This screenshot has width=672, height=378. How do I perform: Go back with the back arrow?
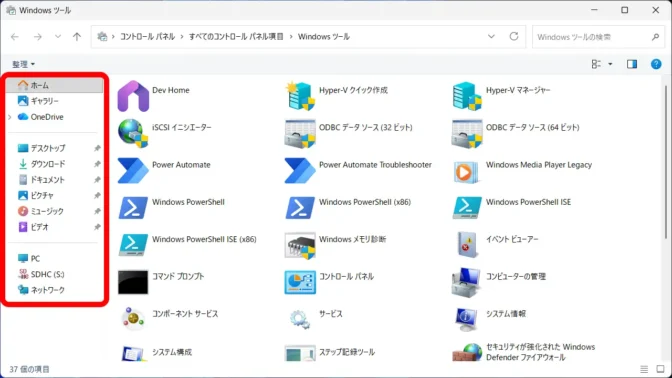15,37
